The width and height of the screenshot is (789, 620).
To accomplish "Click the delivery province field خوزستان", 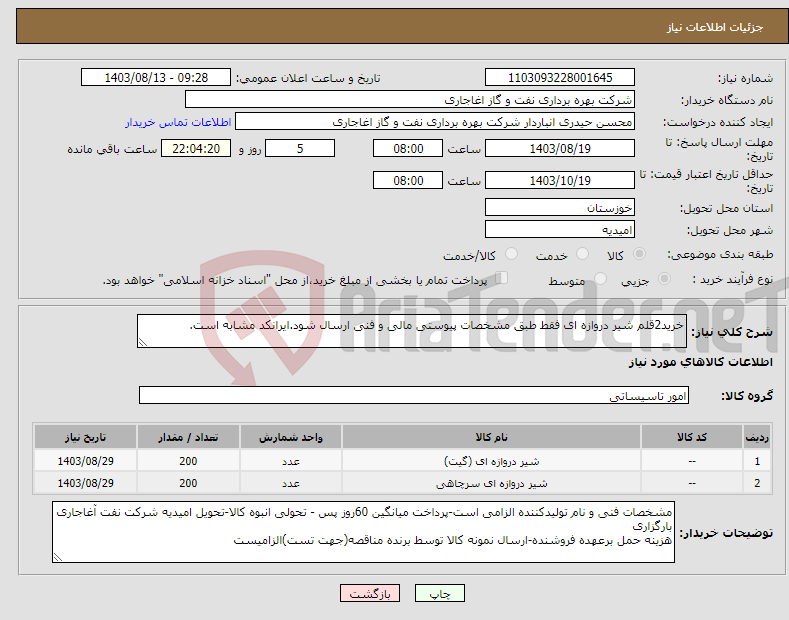I will click(560, 207).
